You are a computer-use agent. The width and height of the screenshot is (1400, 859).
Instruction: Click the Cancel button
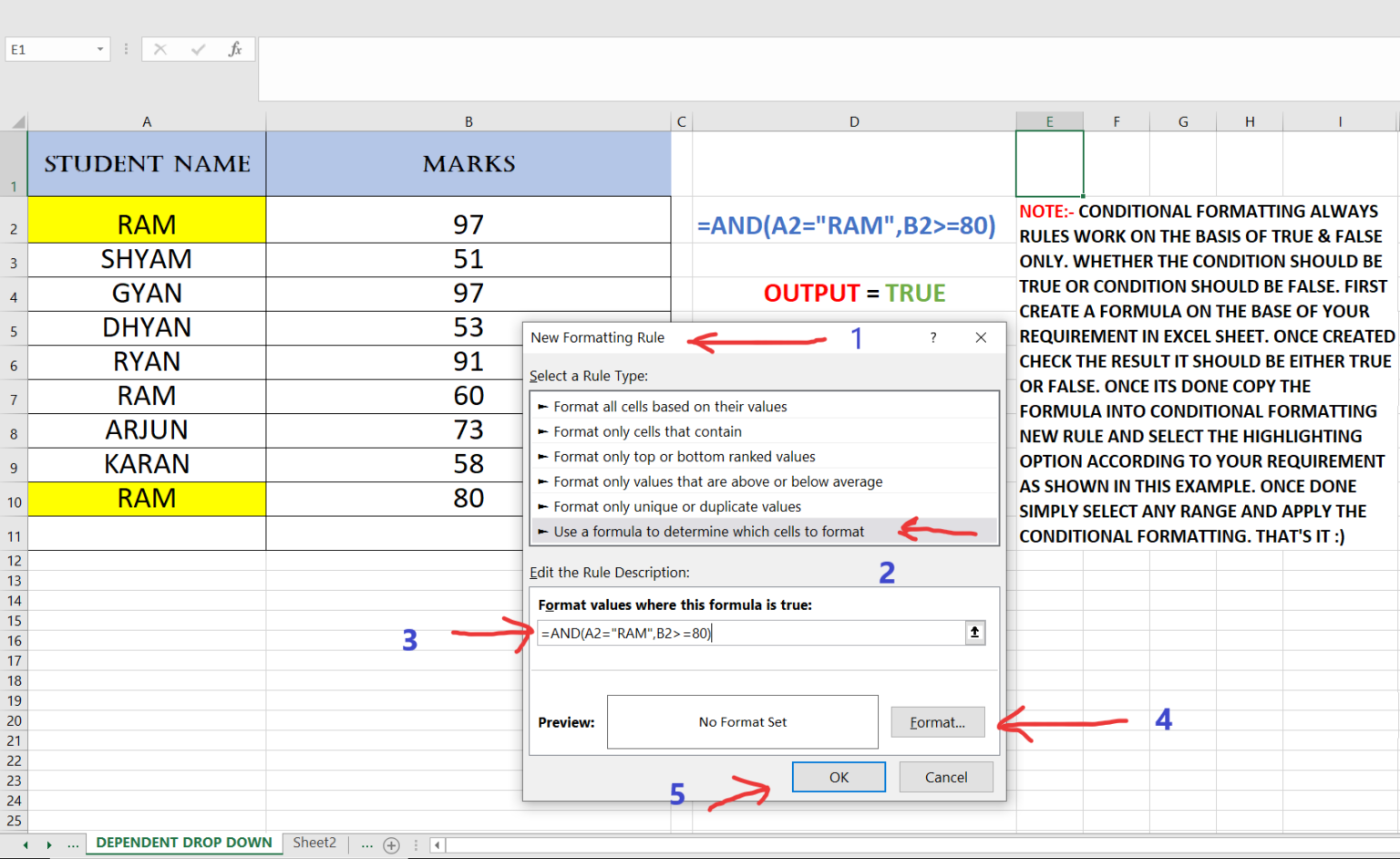tap(946, 777)
